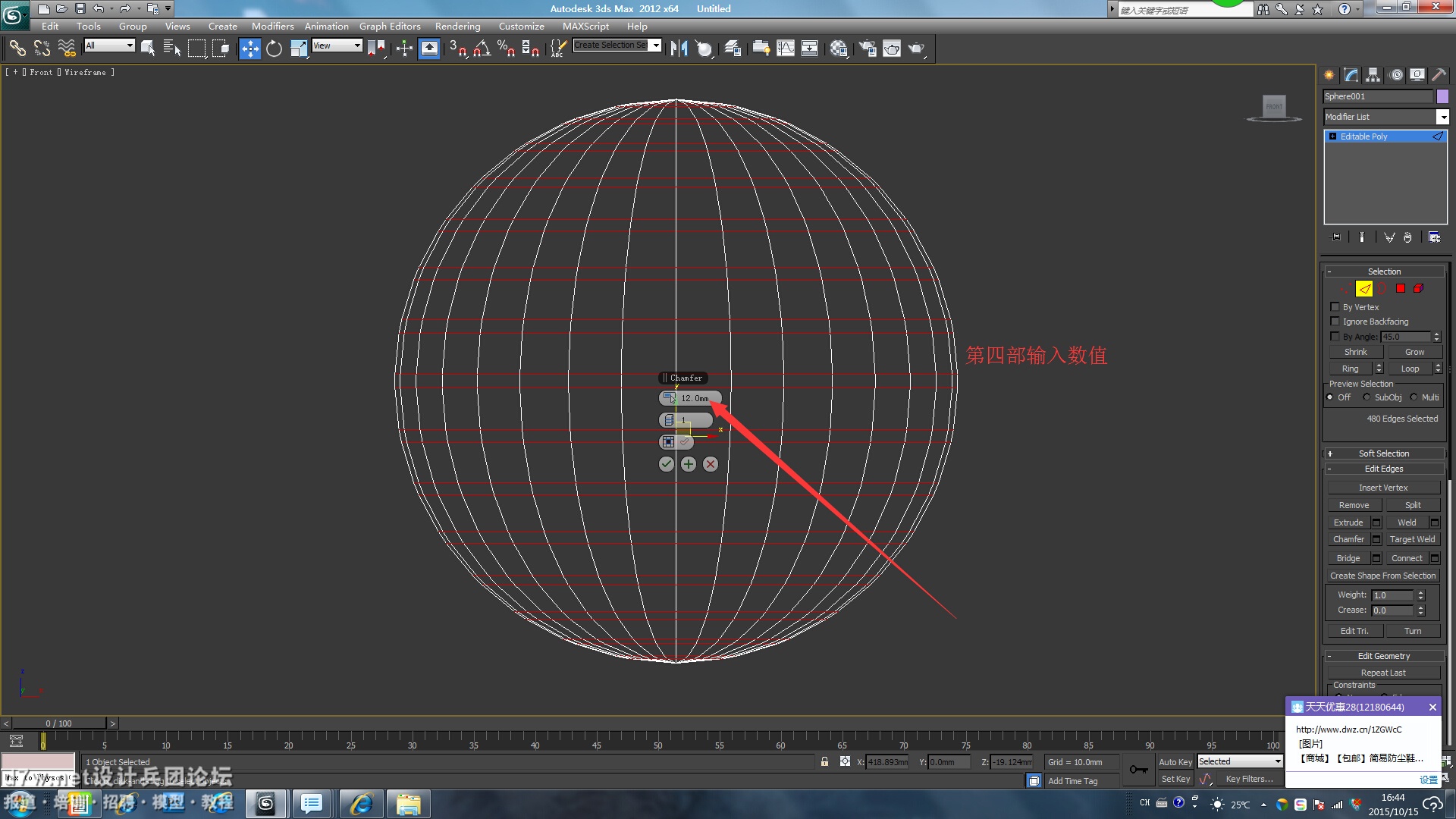Collapse the Edit Geometry rollout

1384,656
